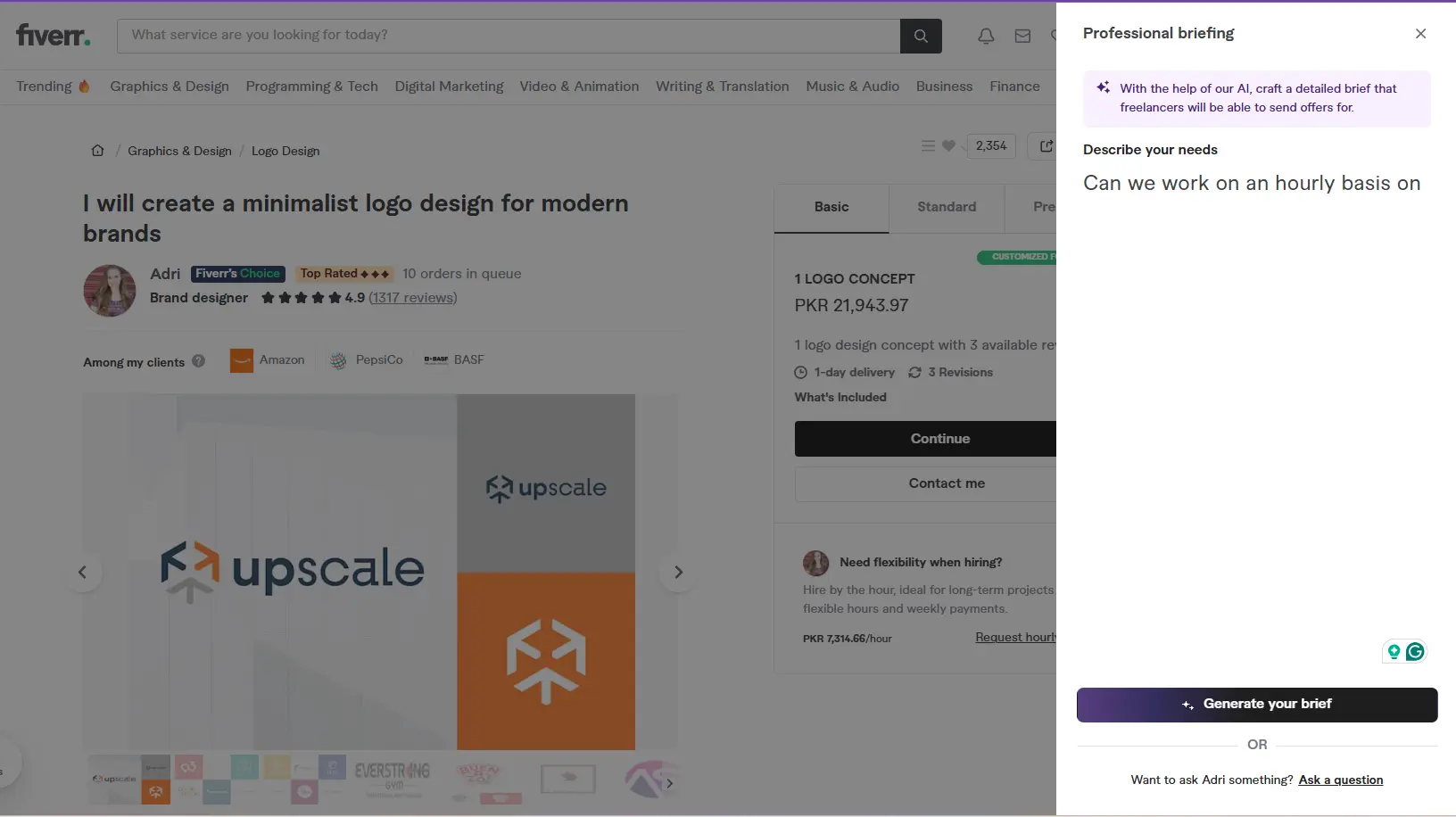Click the '1 LOGO CONCEPT' package title

pyautogui.click(x=855, y=279)
